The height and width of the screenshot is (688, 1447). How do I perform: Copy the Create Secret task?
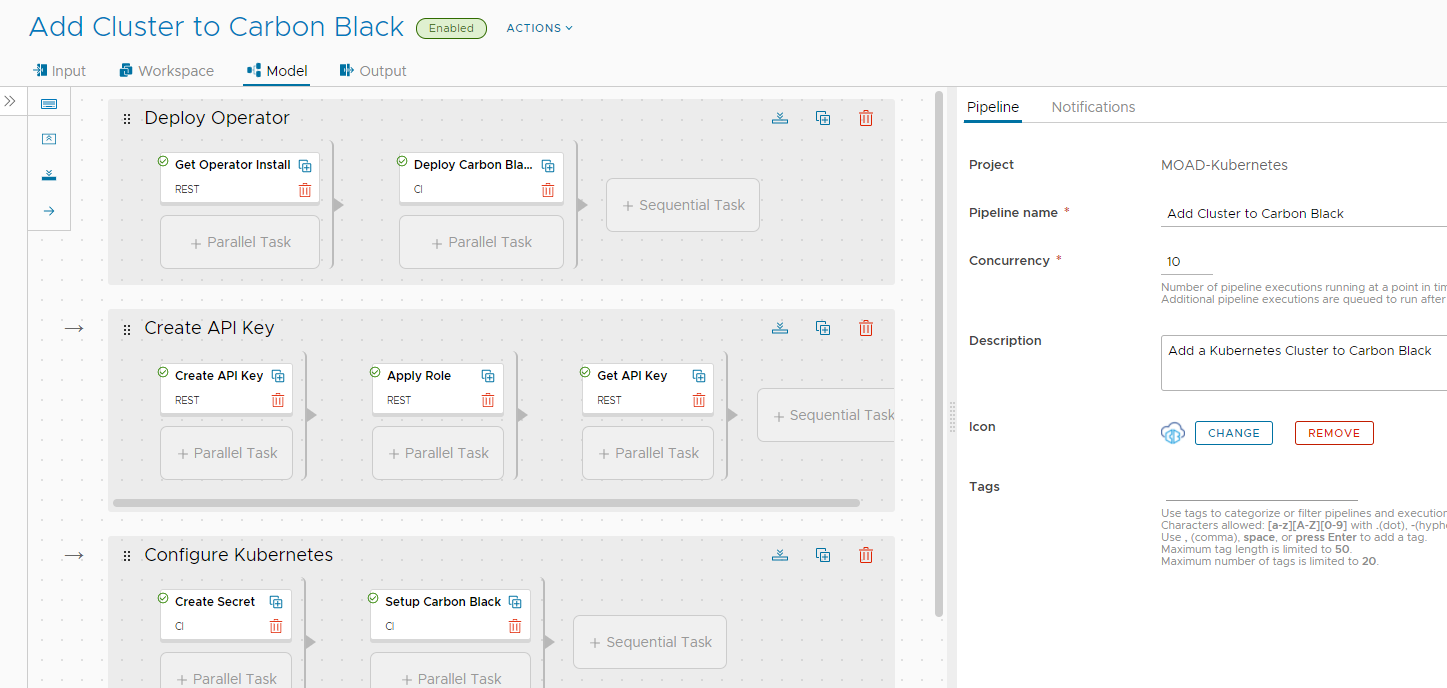tap(276, 602)
